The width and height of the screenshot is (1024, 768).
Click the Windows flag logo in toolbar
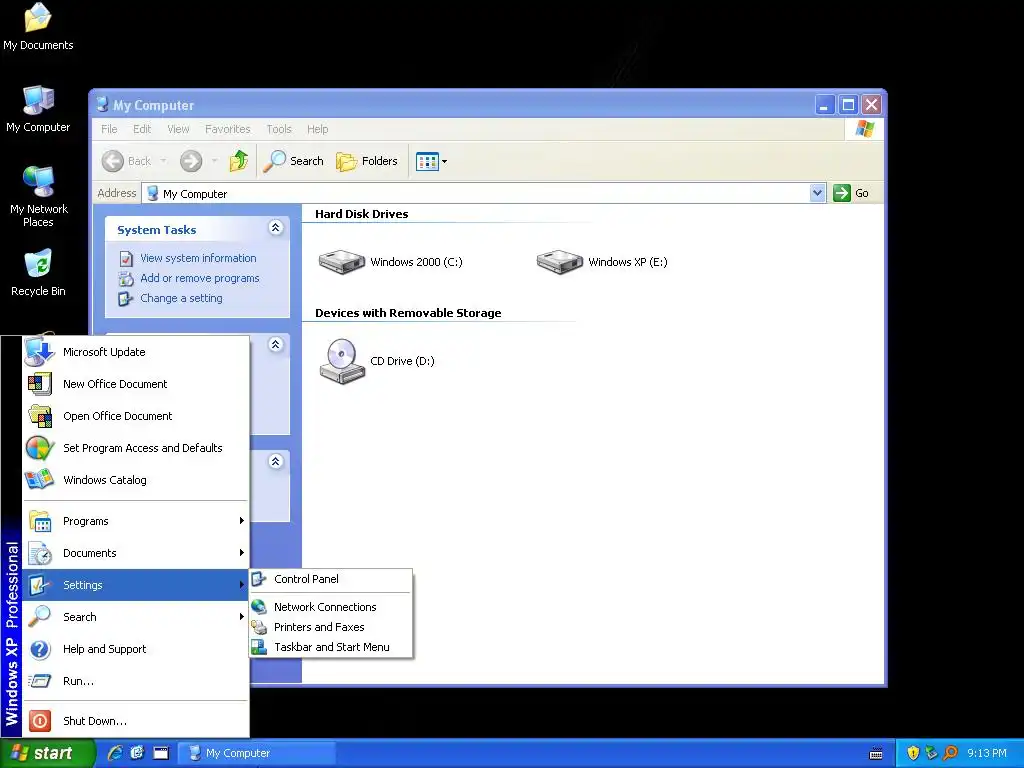click(864, 129)
